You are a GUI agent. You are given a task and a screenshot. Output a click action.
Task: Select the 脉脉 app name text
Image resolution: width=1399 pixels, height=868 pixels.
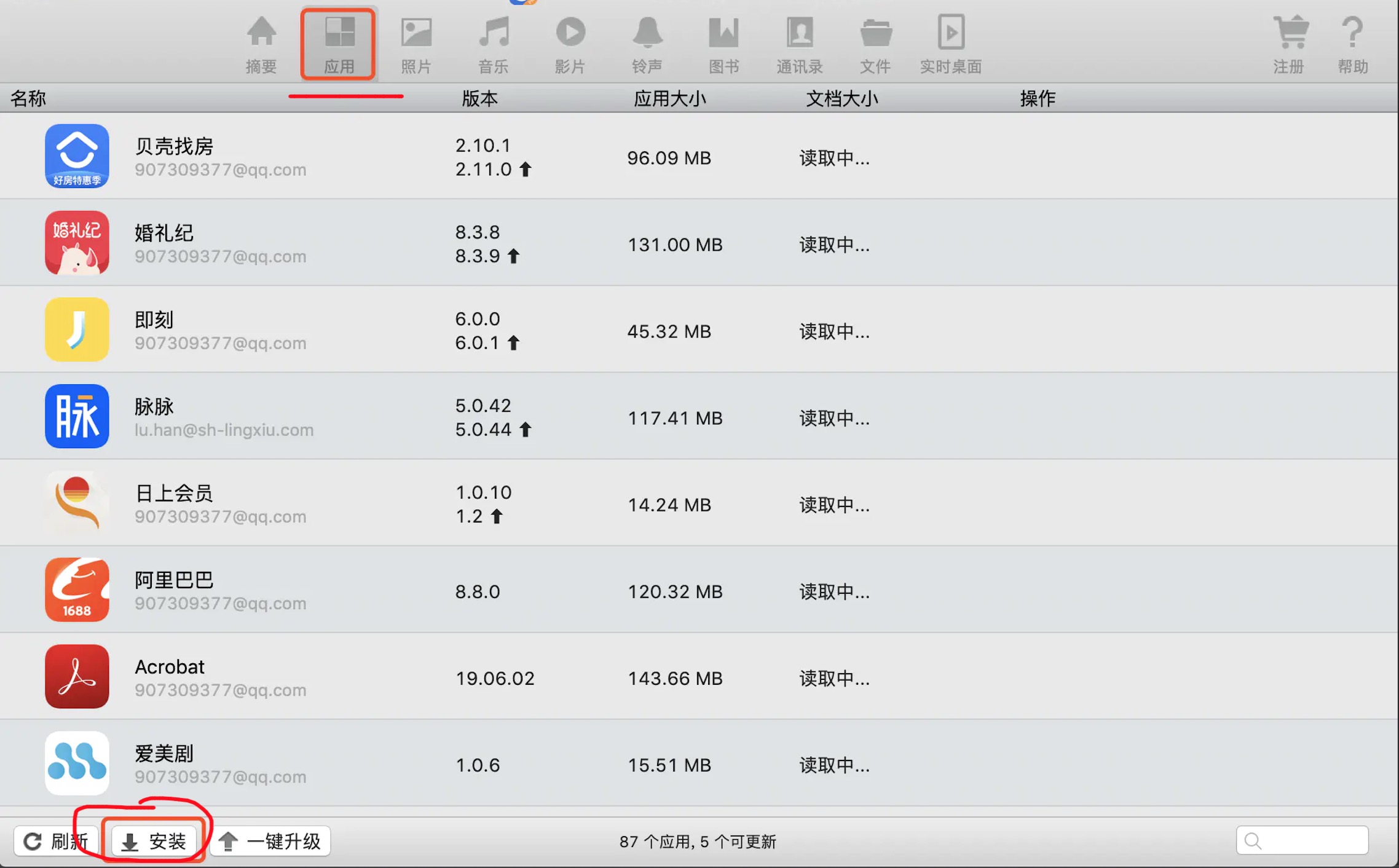[154, 406]
